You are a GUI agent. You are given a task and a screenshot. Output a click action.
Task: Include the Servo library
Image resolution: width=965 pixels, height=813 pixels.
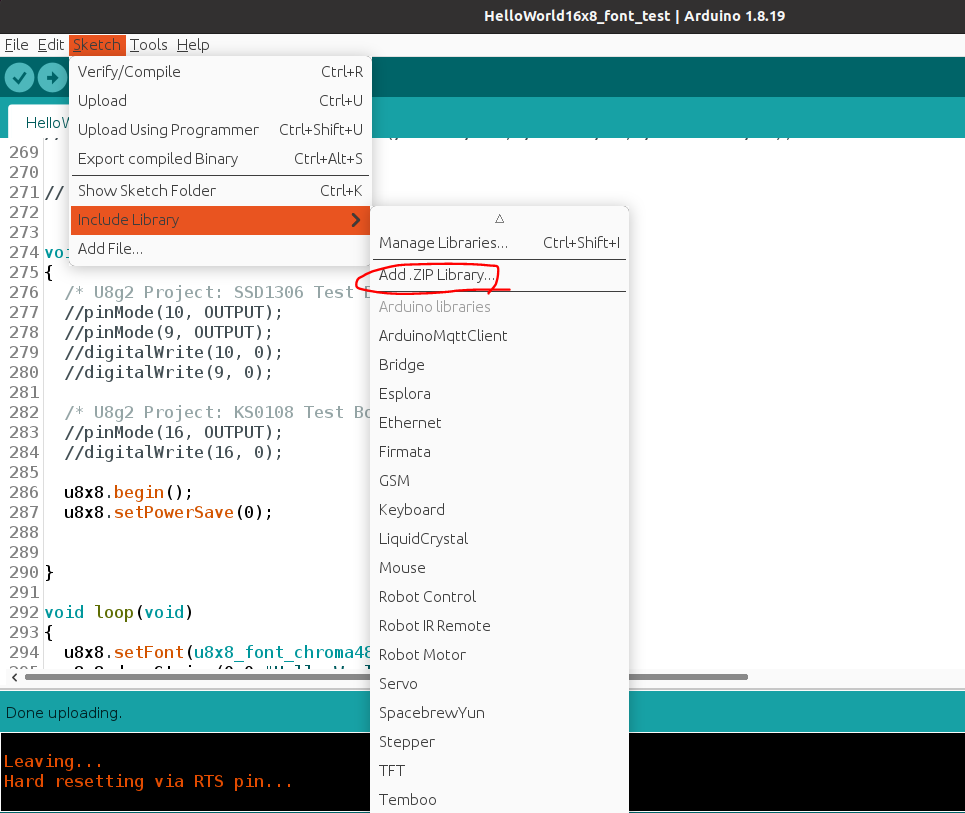coord(499,683)
